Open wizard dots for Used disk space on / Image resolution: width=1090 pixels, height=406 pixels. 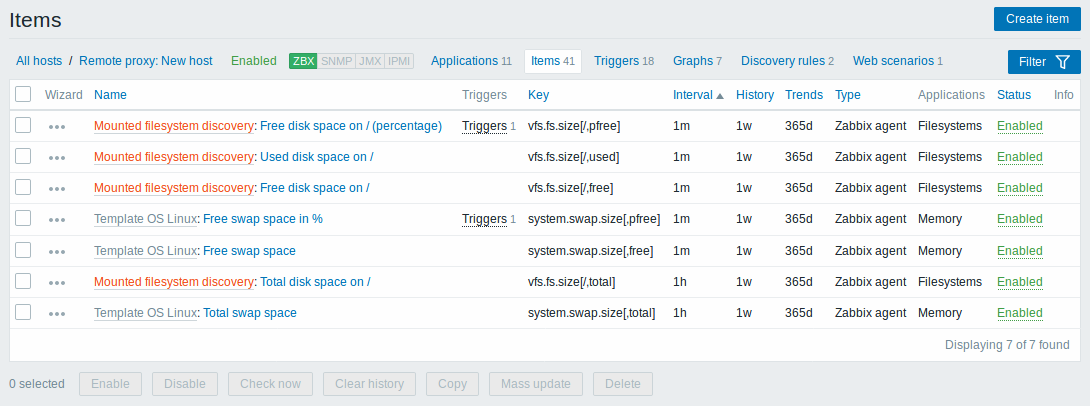pyautogui.click(x=57, y=157)
